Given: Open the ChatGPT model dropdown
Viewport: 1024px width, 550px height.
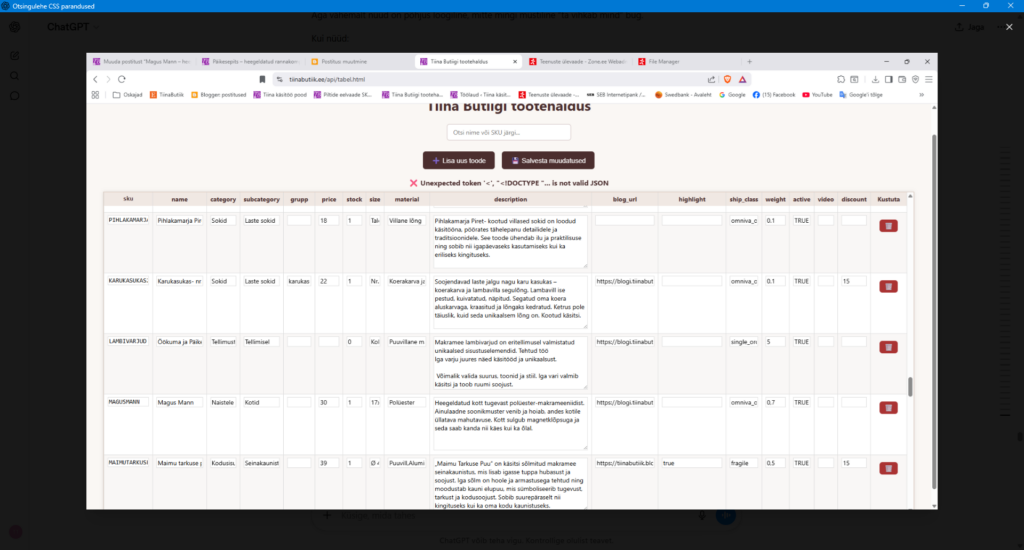Looking at the screenshot, I should pyautogui.click(x=73, y=27).
